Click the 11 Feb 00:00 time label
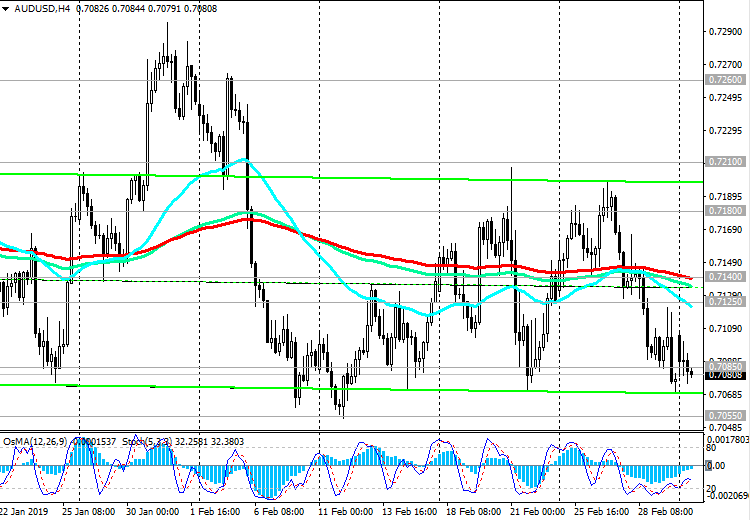 point(345,511)
